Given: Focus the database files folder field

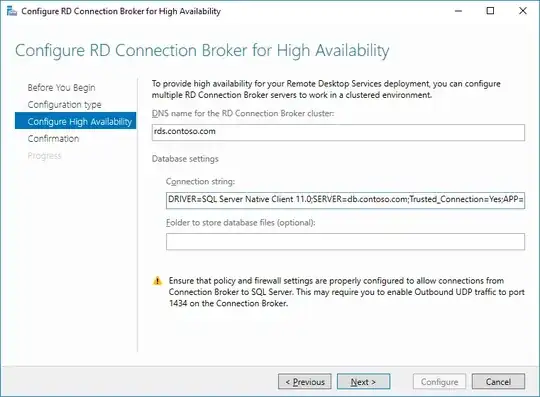Looking at the screenshot, I should click(345, 242).
